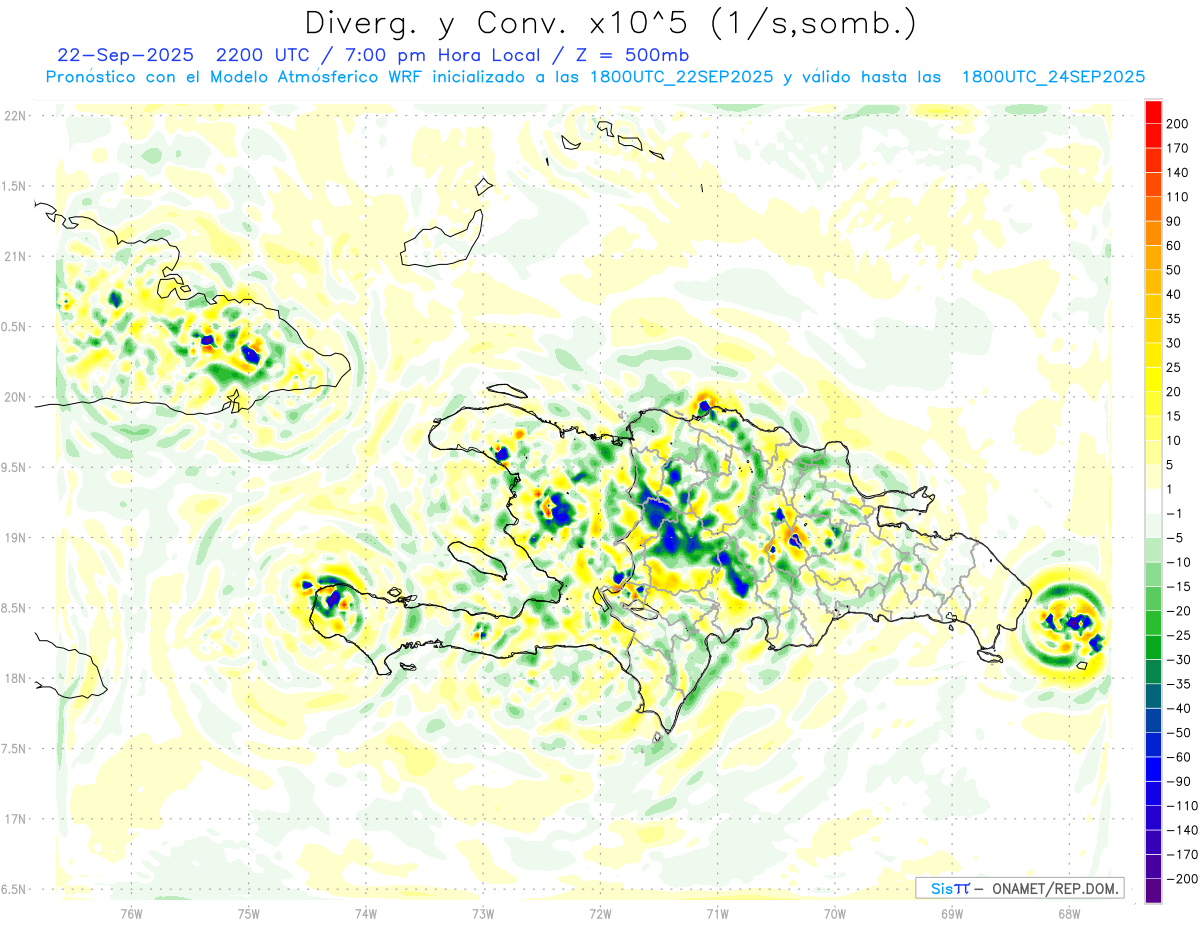Click the legend value '-90'
Screen dimensions: 1200x927
point(1178,782)
